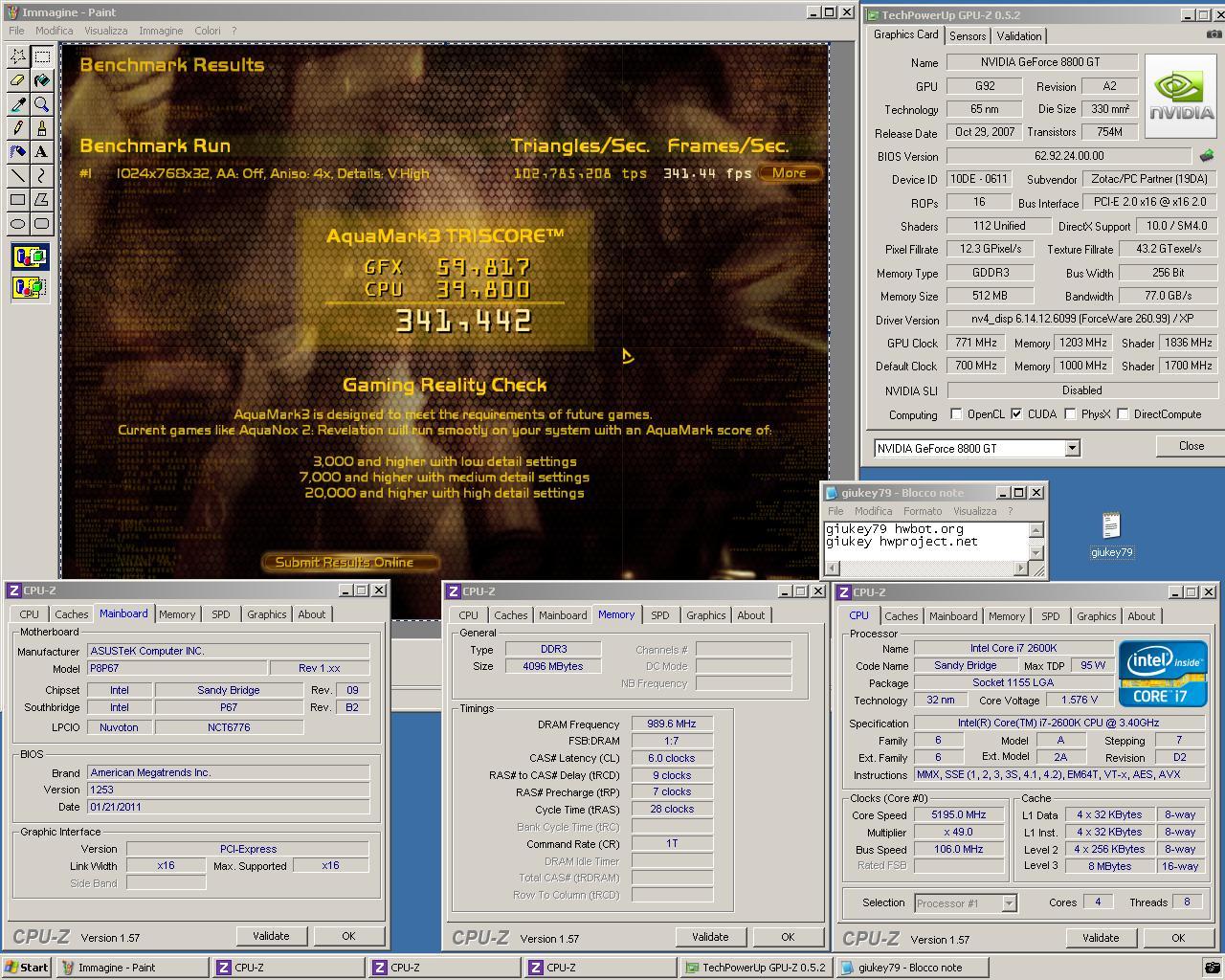Click Validate in the Mainboard CPU-Z window

271,936
